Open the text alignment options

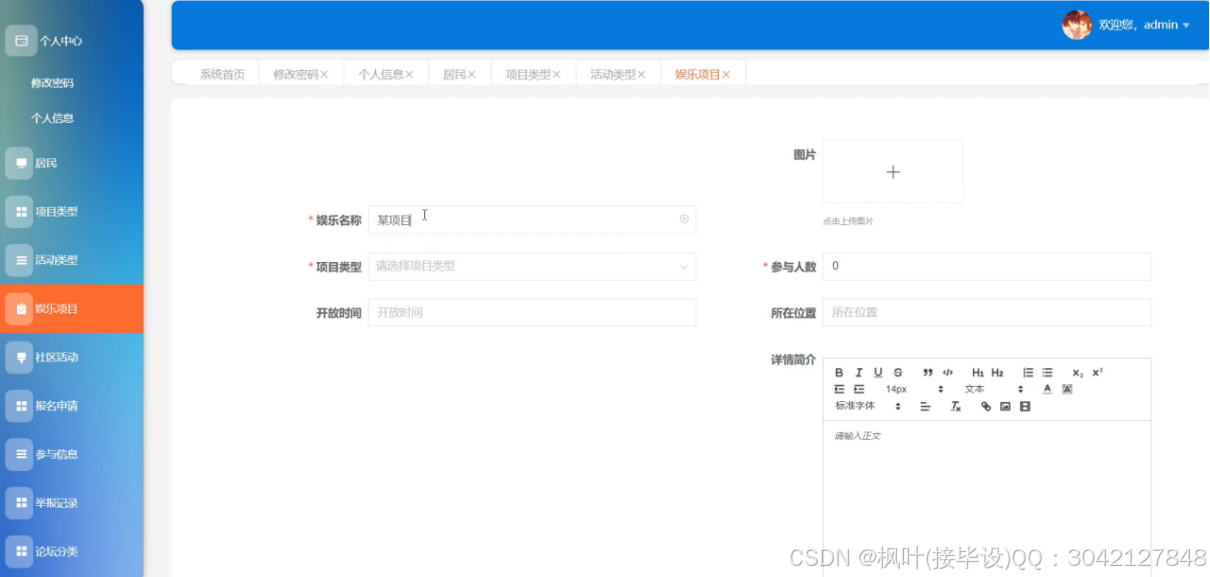tap(925, 407)
